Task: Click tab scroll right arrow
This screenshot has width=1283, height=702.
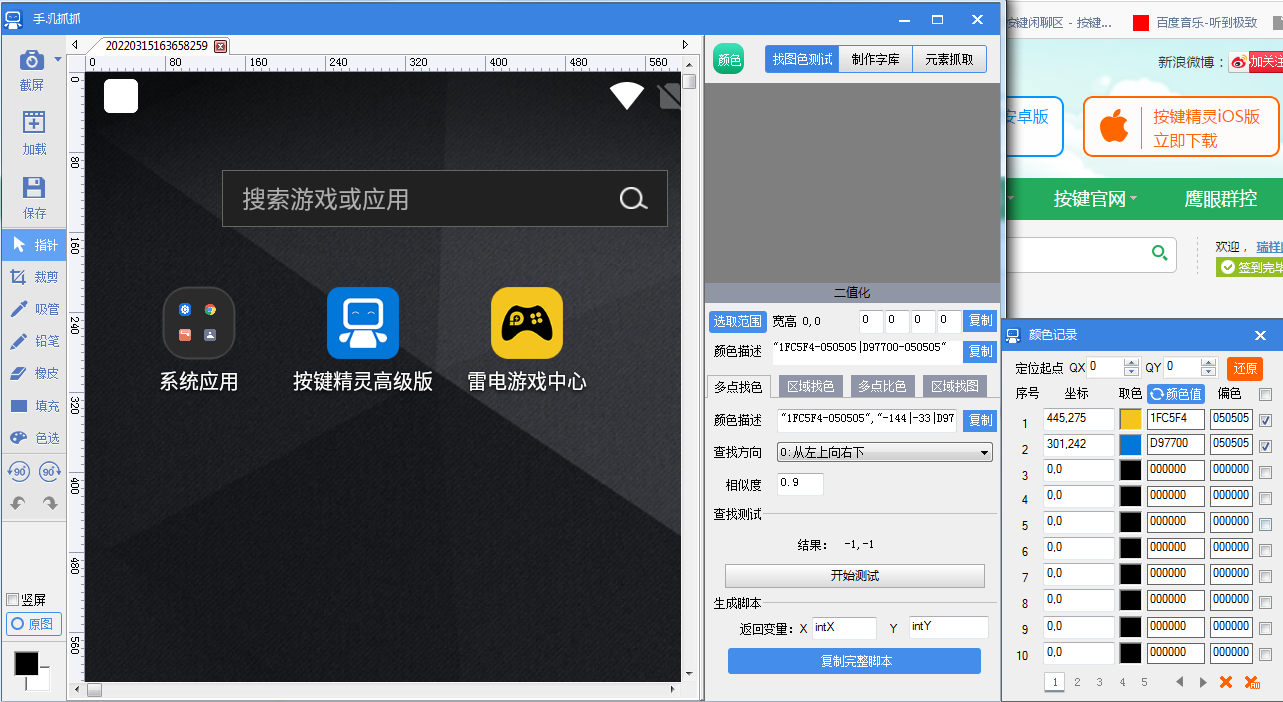Action: click(685, 45)
